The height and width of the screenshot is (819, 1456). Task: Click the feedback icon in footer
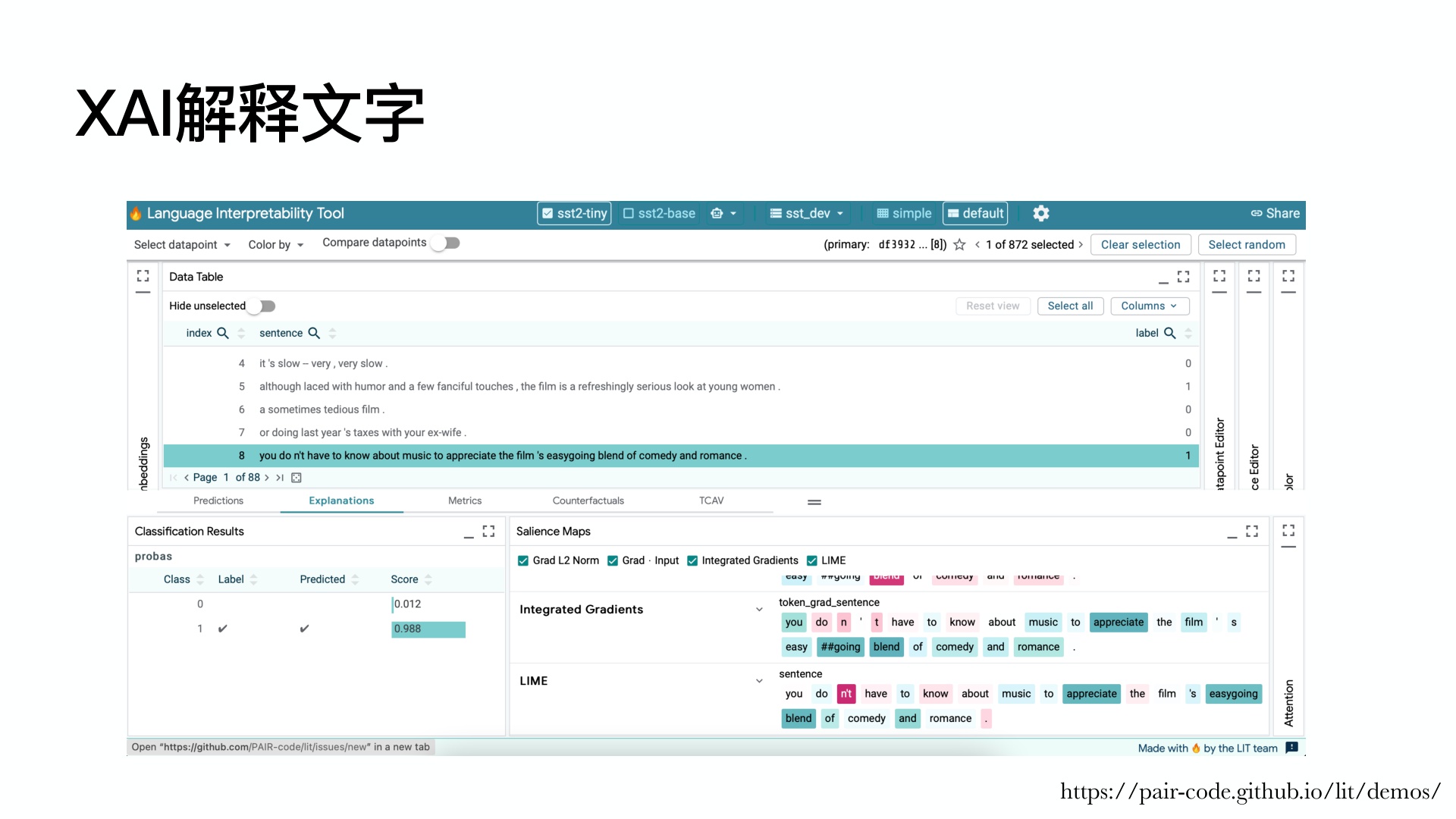pos(1292,748)
